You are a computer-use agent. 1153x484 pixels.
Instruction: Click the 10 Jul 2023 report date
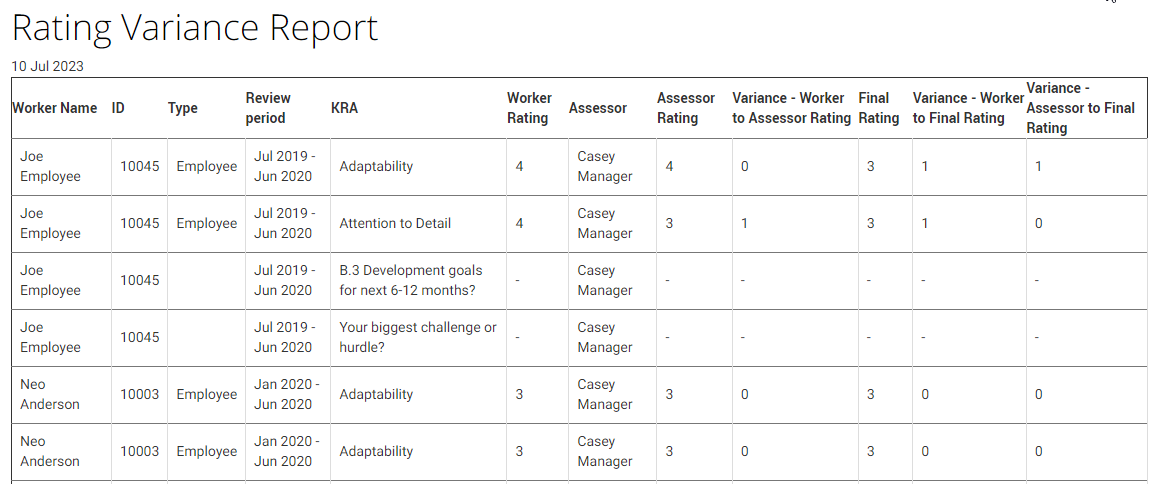coord(48,66)
